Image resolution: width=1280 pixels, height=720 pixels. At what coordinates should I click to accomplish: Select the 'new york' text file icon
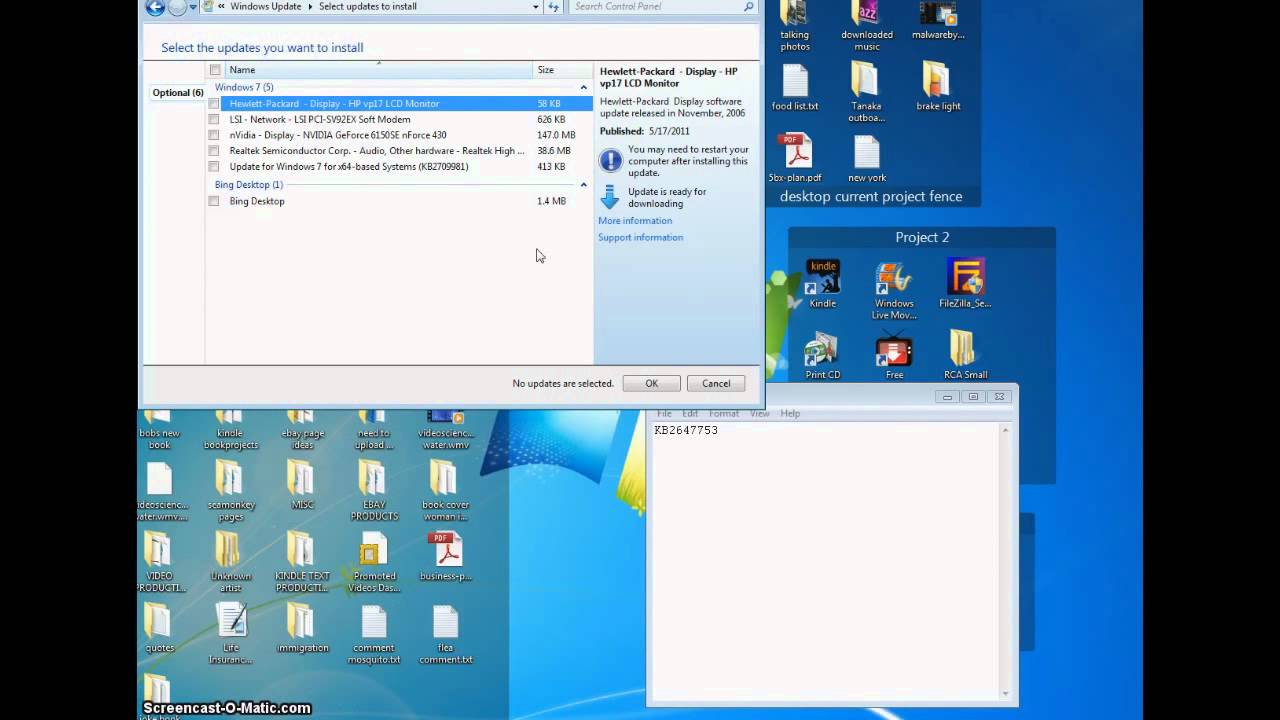click(867, 159)
